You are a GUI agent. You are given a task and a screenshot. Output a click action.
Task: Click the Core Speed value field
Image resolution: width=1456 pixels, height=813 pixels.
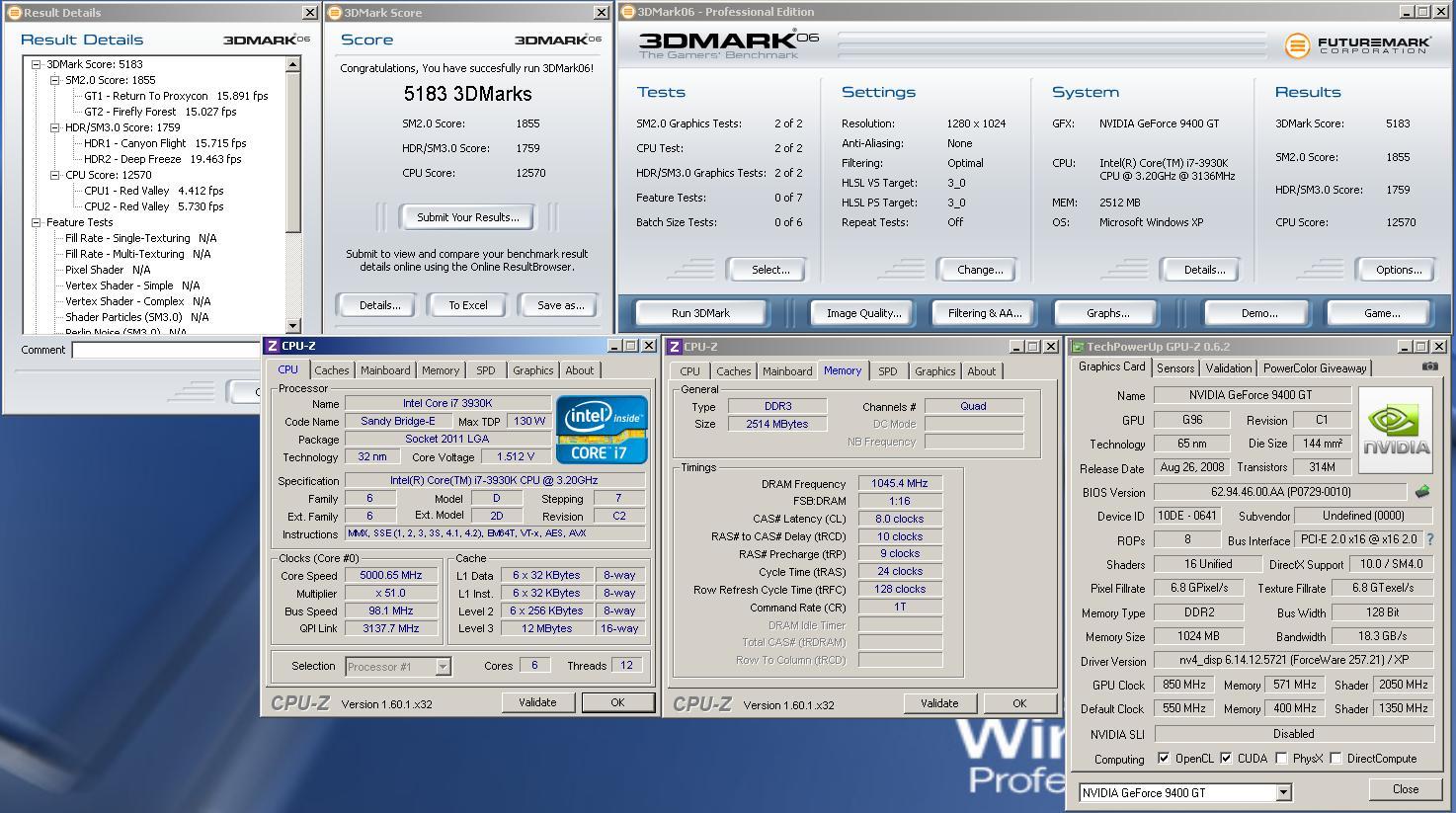[392, 575]
